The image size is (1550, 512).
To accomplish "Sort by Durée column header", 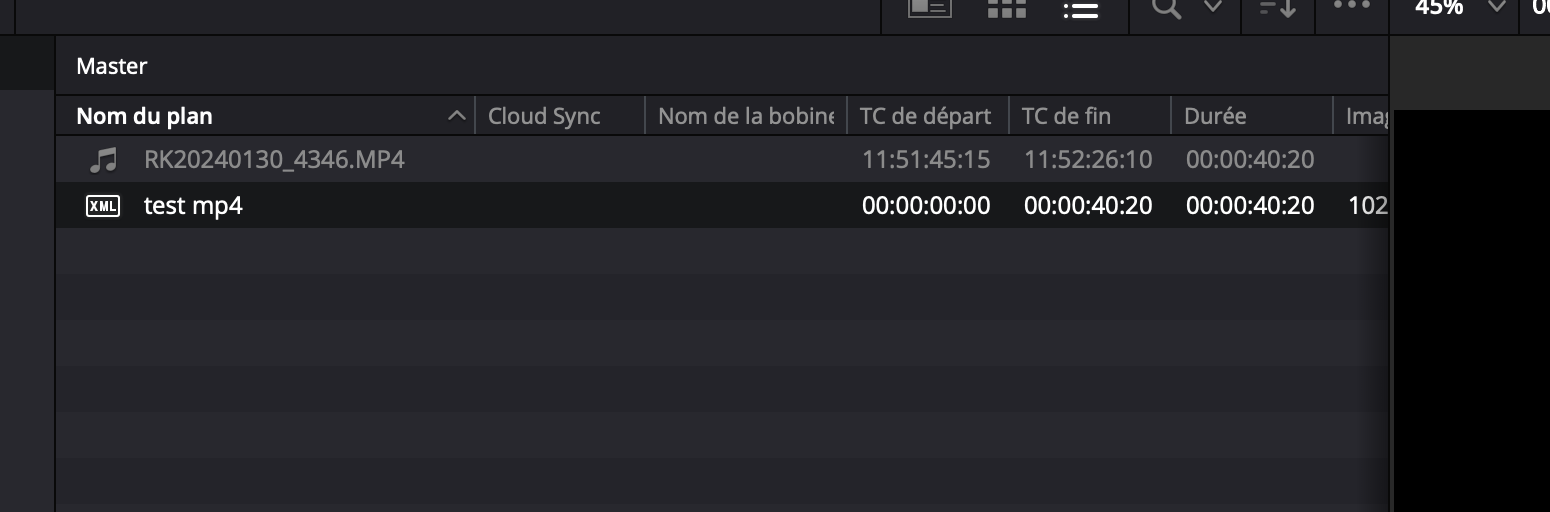I will click(1251, 116).
